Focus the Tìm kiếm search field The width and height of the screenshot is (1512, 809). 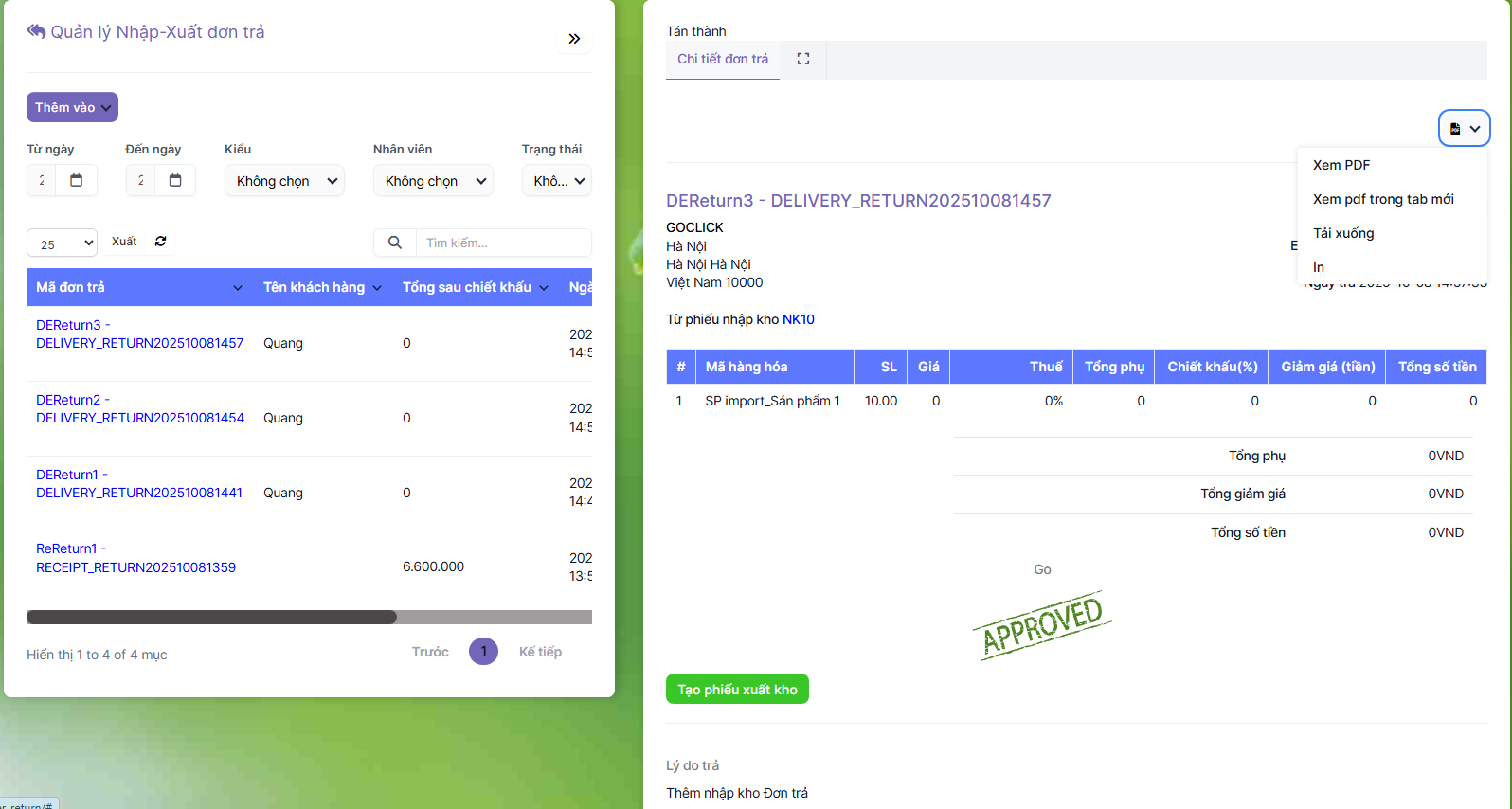(503, 243)
